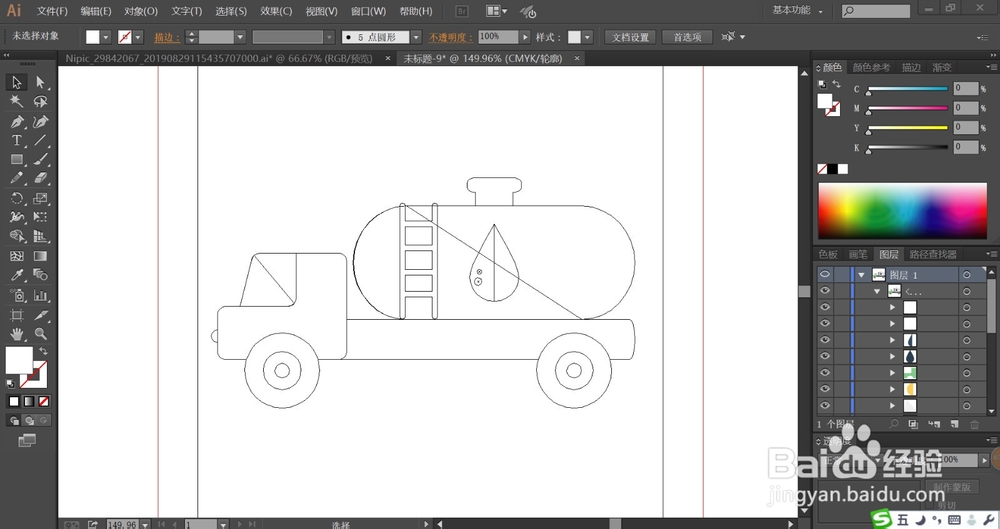1000x529 pixels.
Task: Select the Zoom magnifier tool
Action: coord(40,334)
